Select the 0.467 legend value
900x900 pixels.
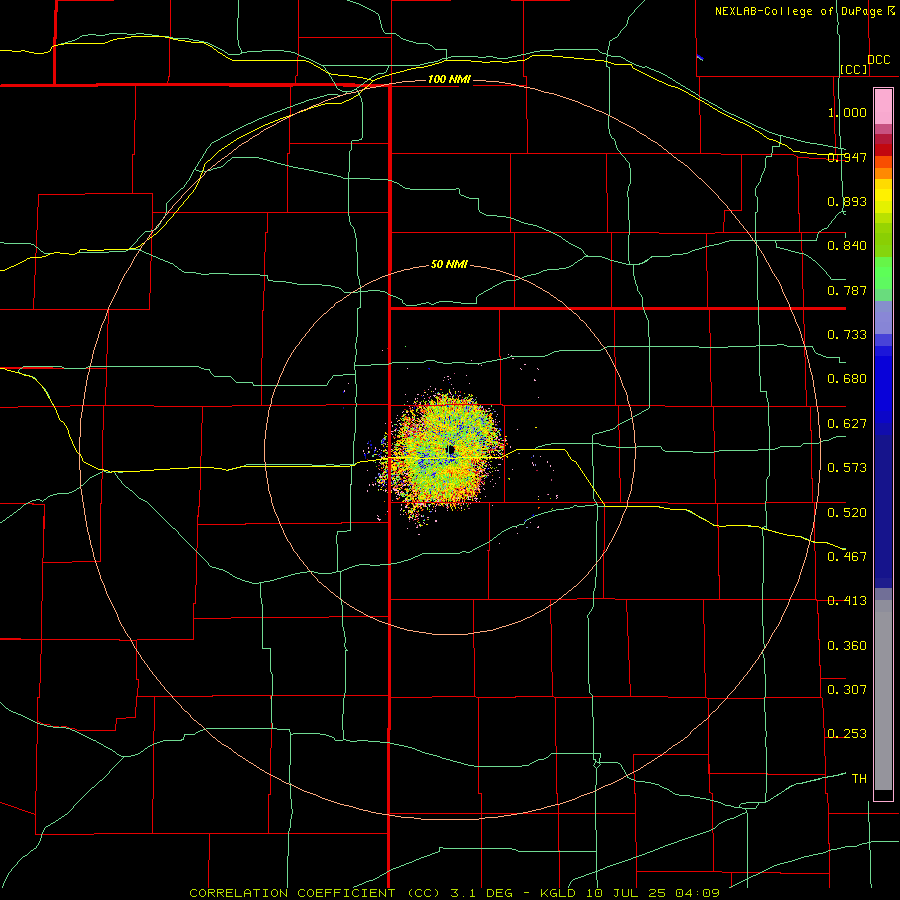point(847,557)
